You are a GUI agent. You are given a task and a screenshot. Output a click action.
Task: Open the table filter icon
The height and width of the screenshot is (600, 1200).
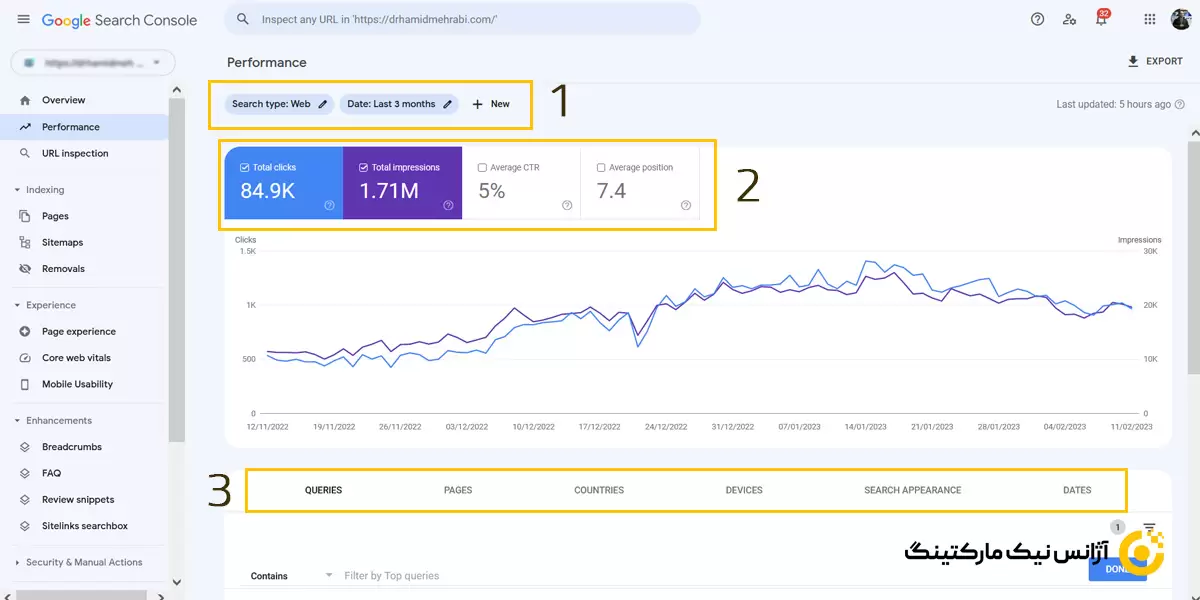1148,527
